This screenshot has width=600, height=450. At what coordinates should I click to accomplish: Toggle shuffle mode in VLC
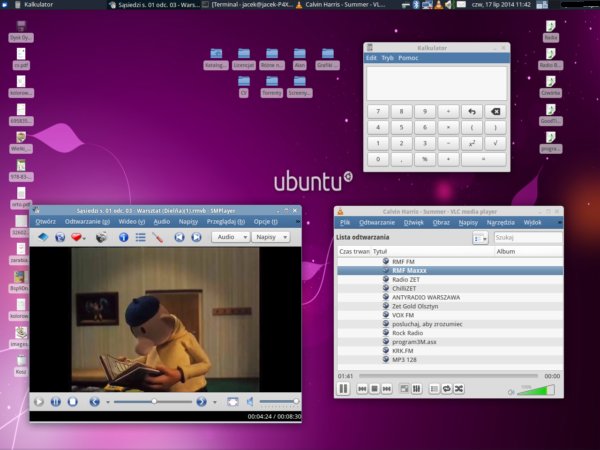[x=459, y=389]
